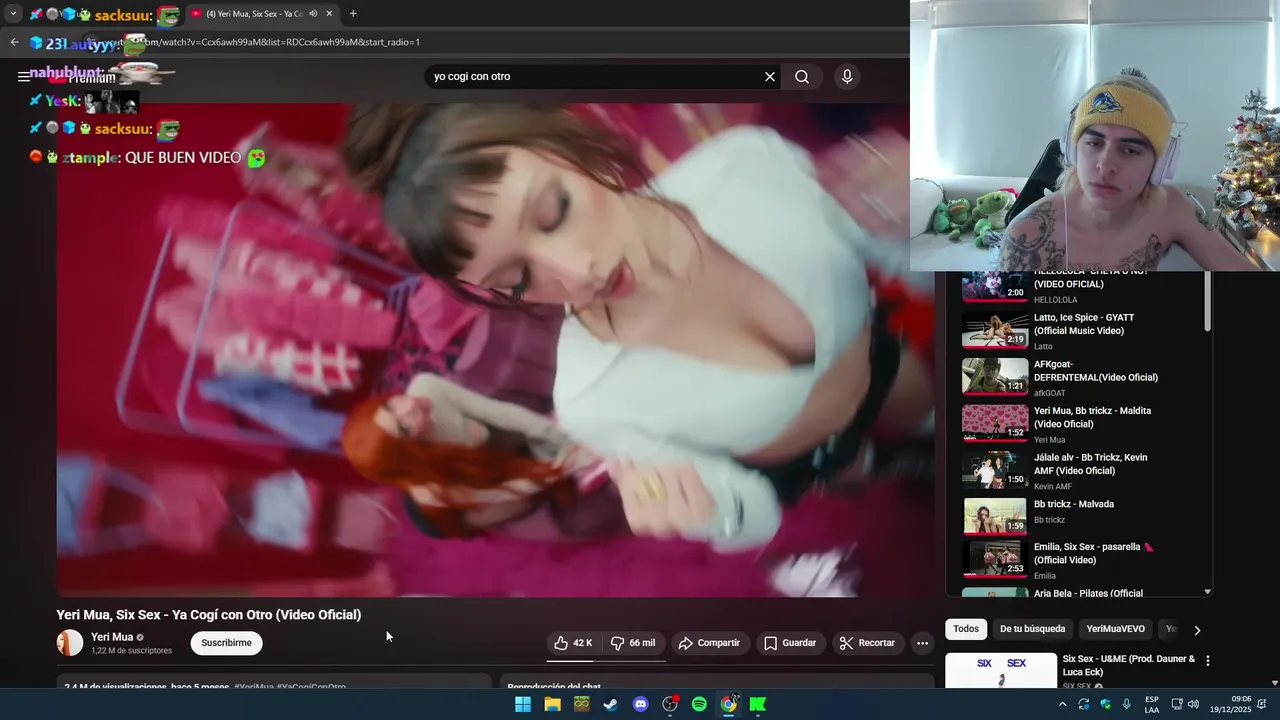Screen dimensions: 1280x720
Task: Open the Yeri Mua channel avatar
Action: [x=70, y=643]
